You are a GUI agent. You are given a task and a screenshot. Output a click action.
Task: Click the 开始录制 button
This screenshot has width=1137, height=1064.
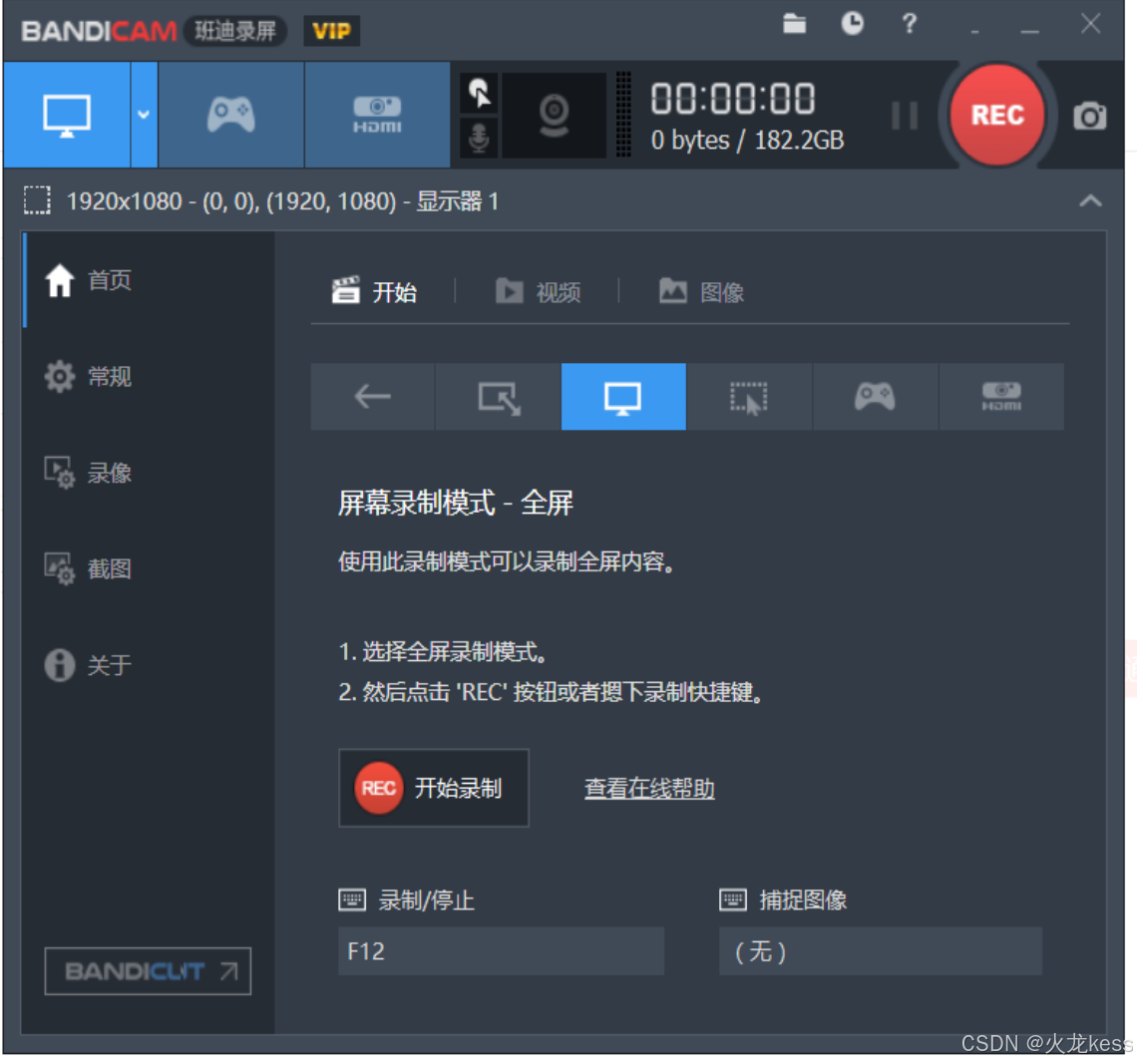(434, 788)
